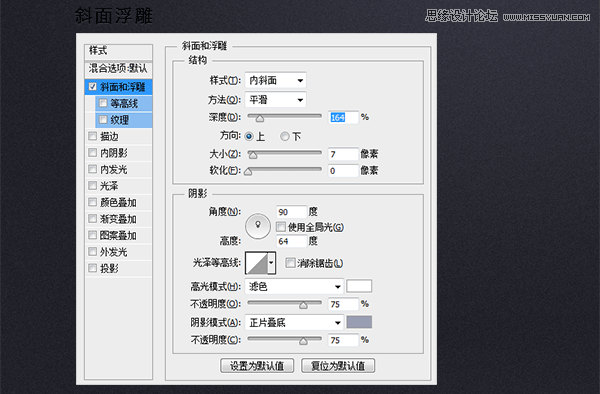The image size is (600, 394).
Task: Select the 投影 style row label
Action: click(109, 268)
